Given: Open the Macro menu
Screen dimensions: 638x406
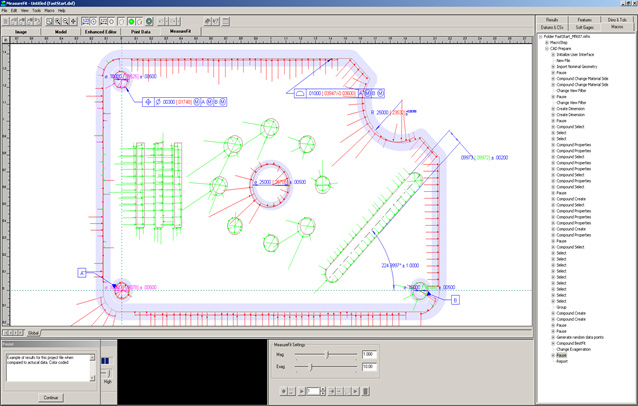Looking at the screenshot, I should click(49, 11).
